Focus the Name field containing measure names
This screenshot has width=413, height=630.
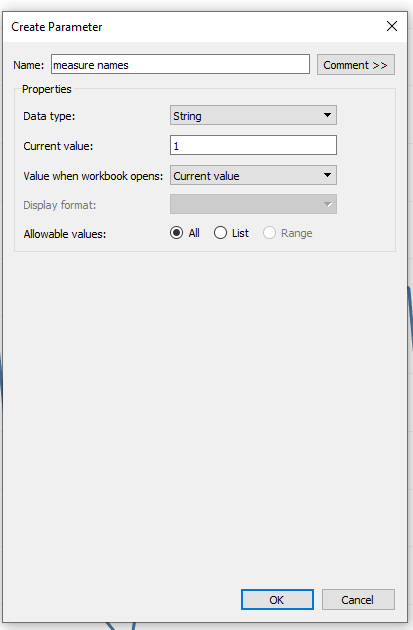pyautogui.click(x=180, y=64)
